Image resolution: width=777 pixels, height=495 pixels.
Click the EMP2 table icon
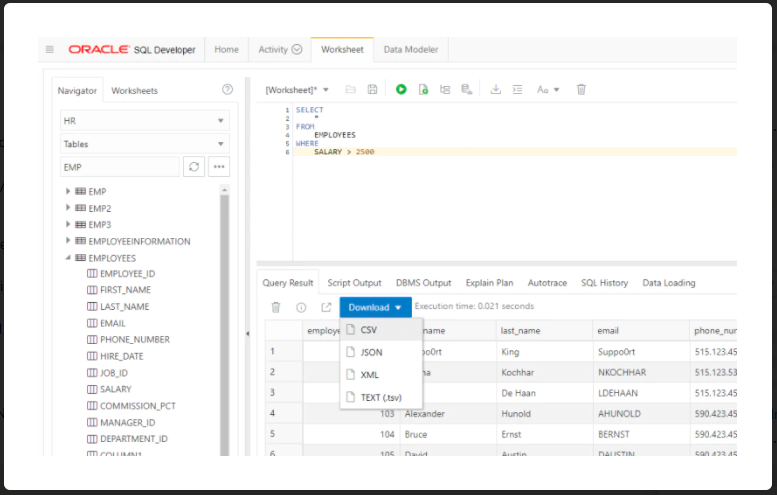click(x=80, y=208)
